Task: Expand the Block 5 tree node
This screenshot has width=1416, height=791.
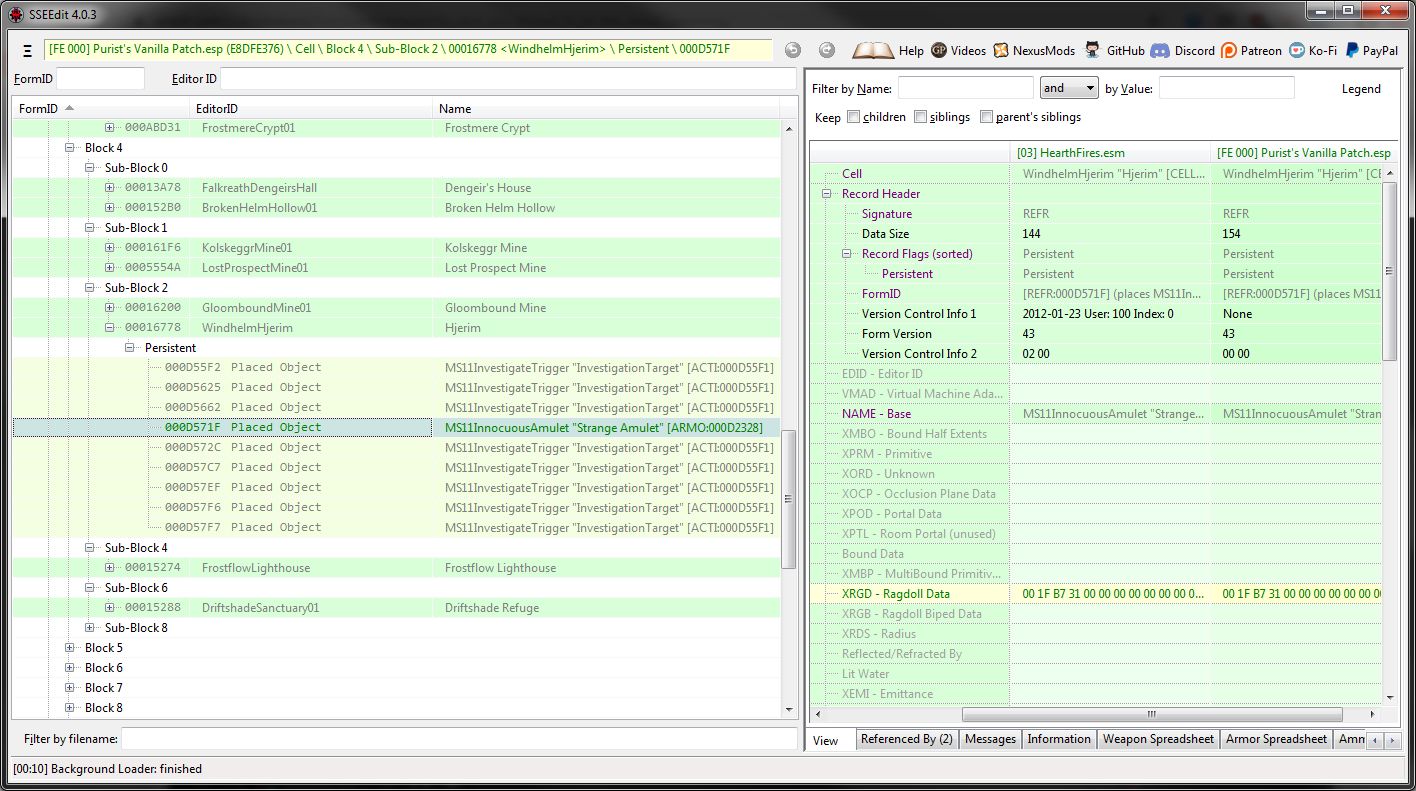Action: coord(70,648)
